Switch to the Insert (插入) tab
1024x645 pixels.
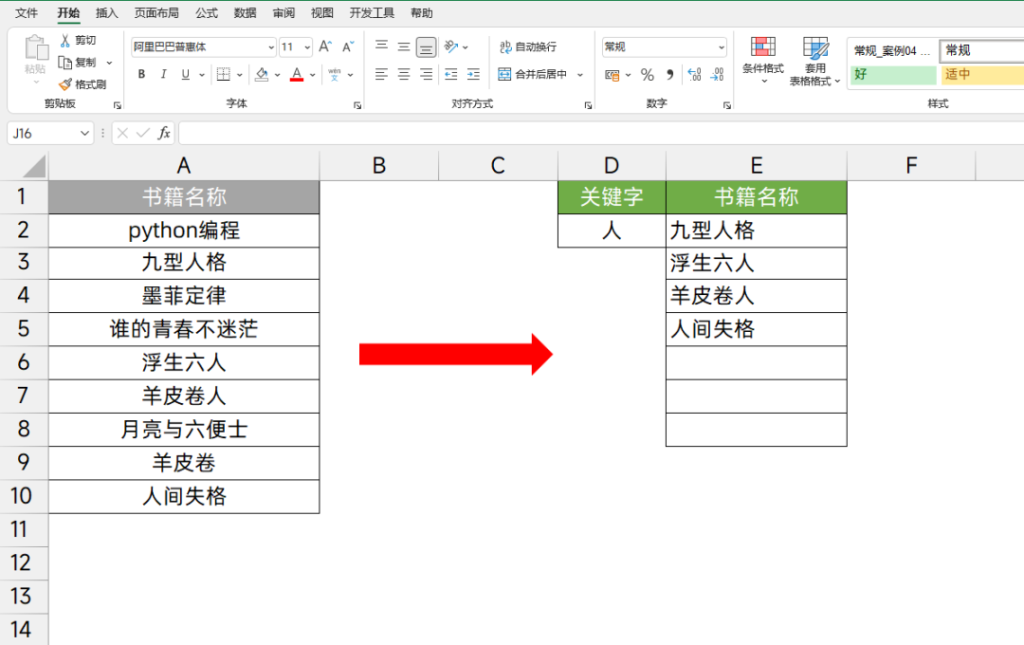106,13
